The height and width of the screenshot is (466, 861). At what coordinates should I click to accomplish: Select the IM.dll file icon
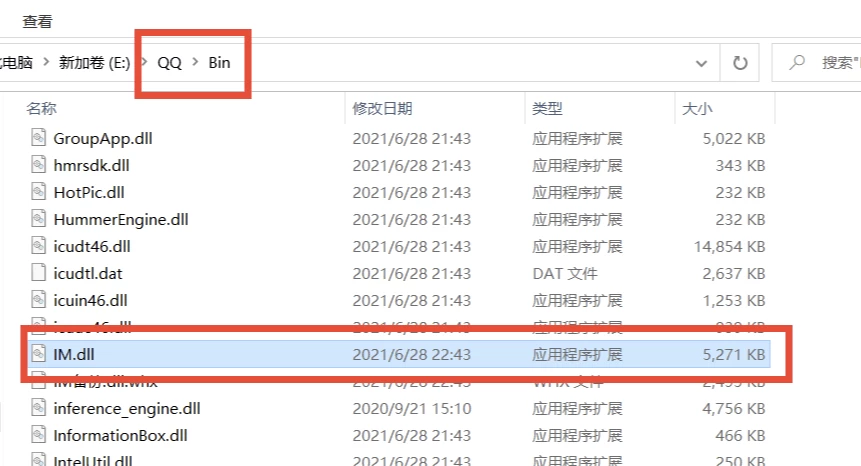click(x=39, y=353)
